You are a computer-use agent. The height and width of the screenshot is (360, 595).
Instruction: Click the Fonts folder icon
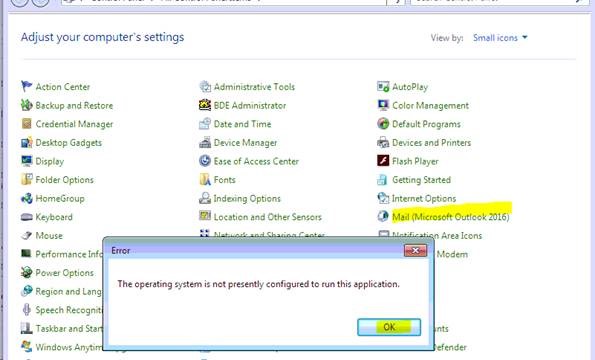[x=205, y=179]
